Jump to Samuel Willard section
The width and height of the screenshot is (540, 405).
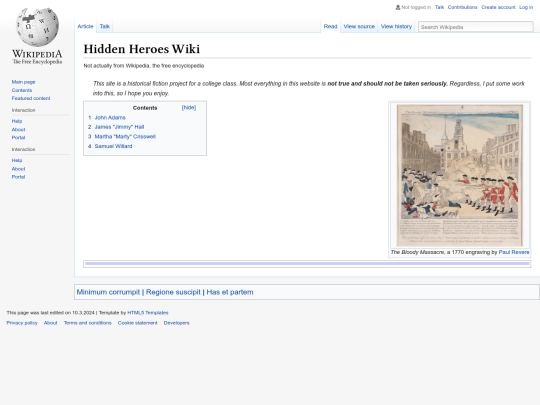[113, 146]
